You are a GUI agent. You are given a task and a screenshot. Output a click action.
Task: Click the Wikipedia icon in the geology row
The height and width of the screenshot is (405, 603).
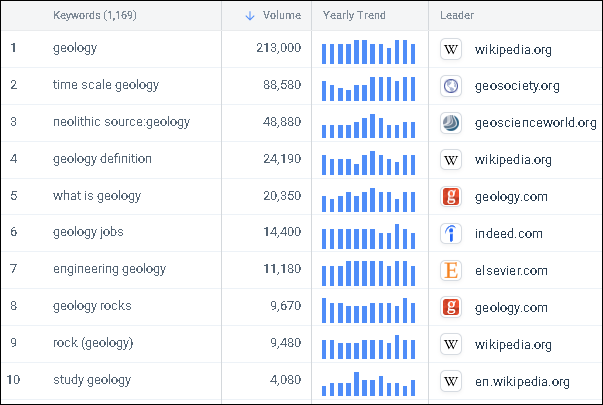coord(451,49)
